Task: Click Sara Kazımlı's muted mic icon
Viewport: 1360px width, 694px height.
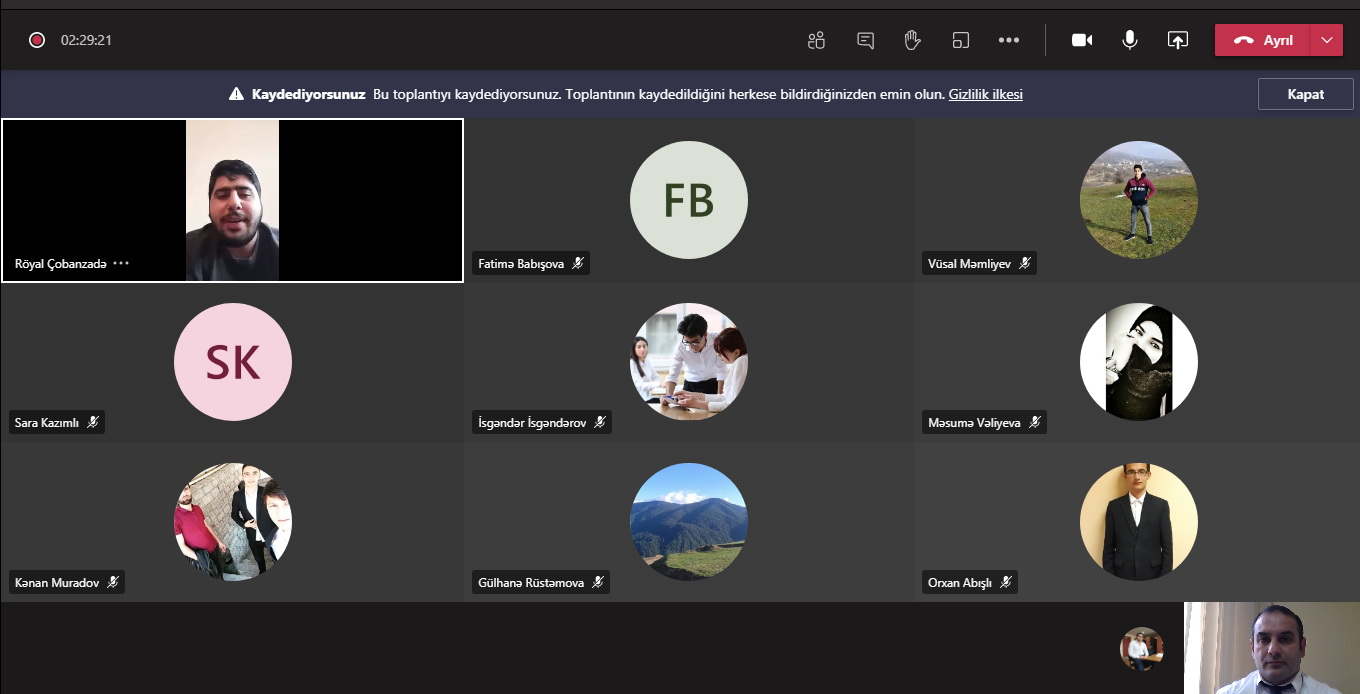Action: [x=93, y=422]
